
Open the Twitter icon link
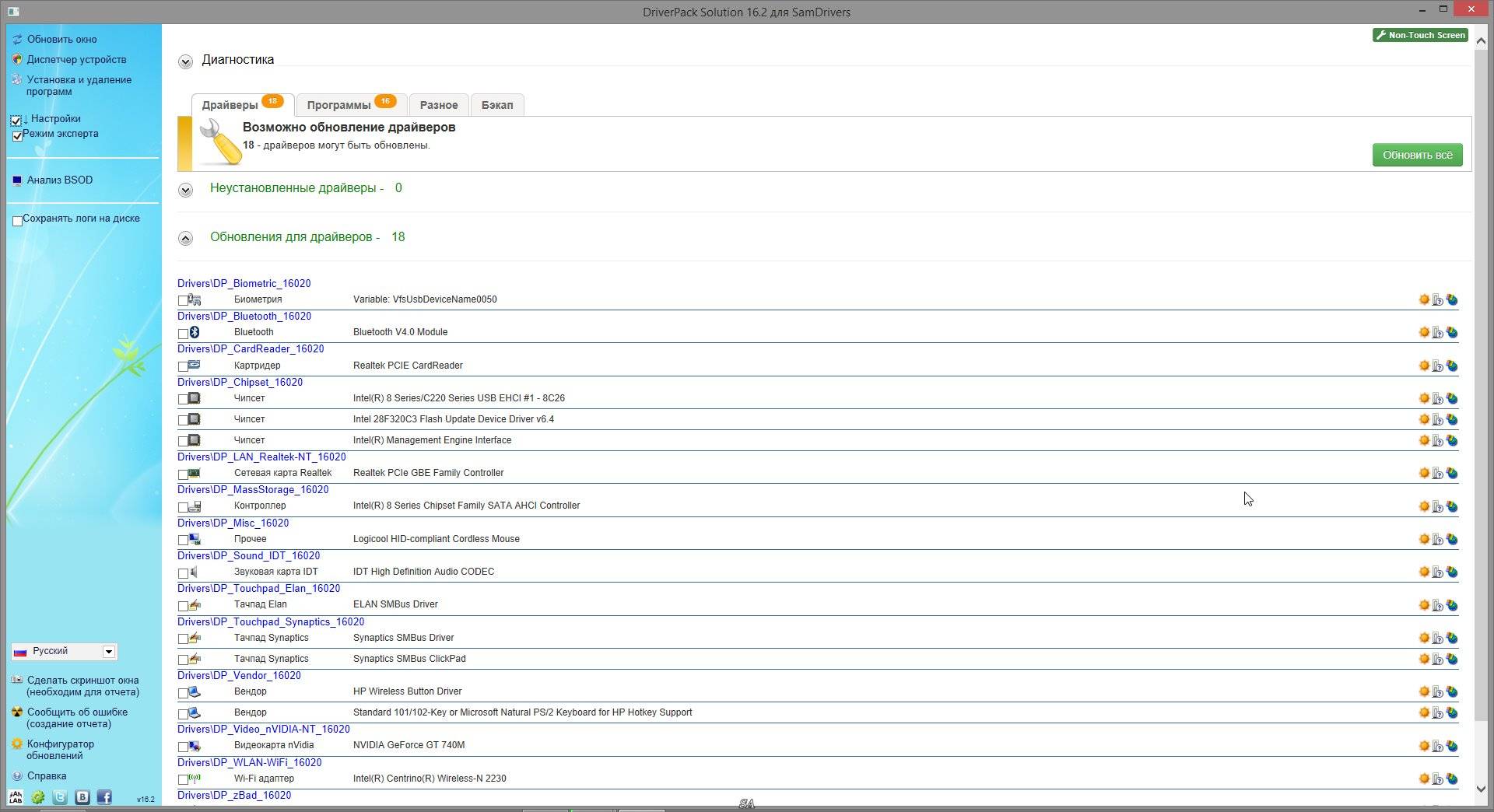pyautogui.click(x=60, y=797)
